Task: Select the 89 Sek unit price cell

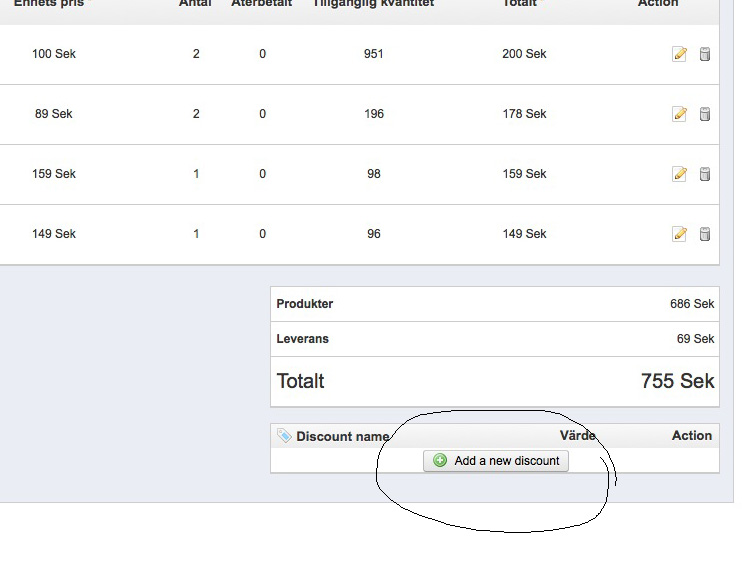Action: tap(53, 114)
